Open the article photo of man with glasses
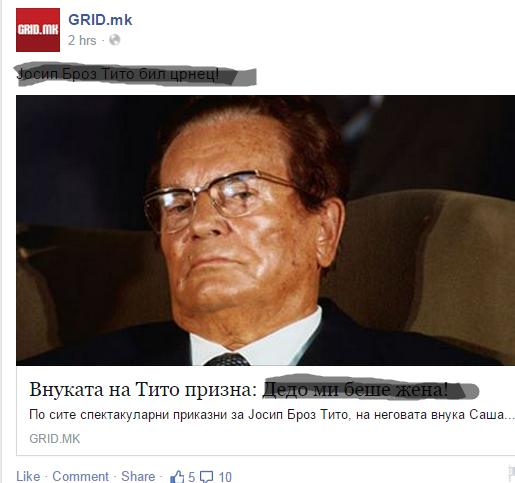This screenshot has height=483, width=515. pos(265,230)
